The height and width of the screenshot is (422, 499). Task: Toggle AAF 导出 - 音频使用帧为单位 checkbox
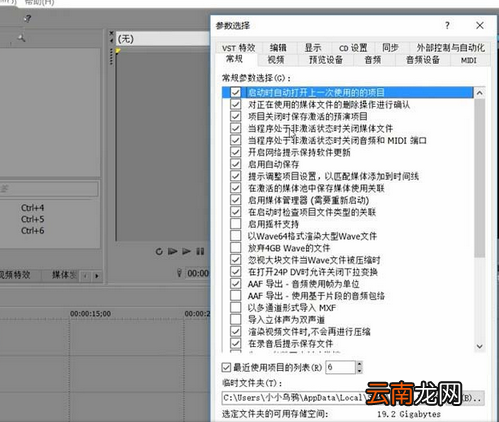pyautogui.click(x=235, y=284)
